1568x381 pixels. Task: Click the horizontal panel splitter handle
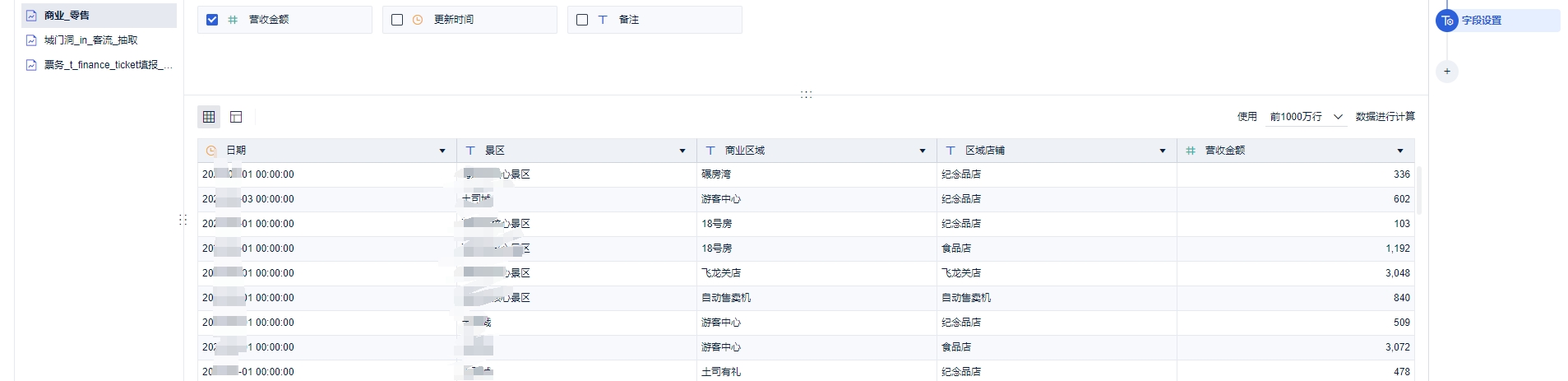pyautogui.click(x=806, y=95)
